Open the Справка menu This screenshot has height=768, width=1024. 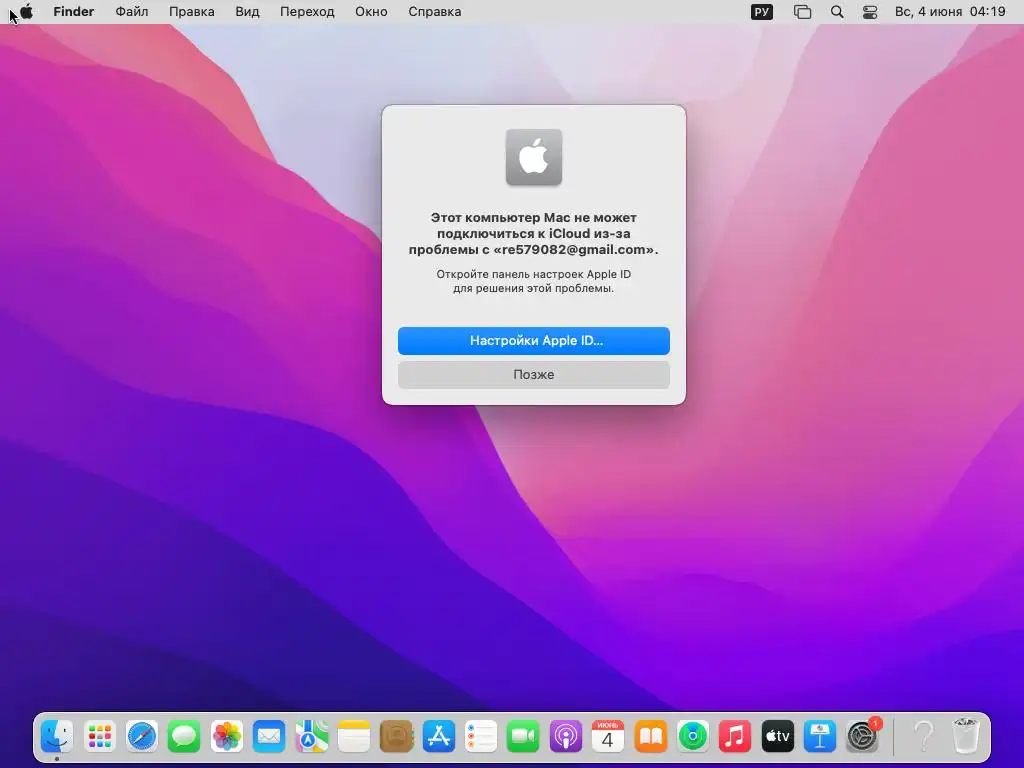point(434,12)
